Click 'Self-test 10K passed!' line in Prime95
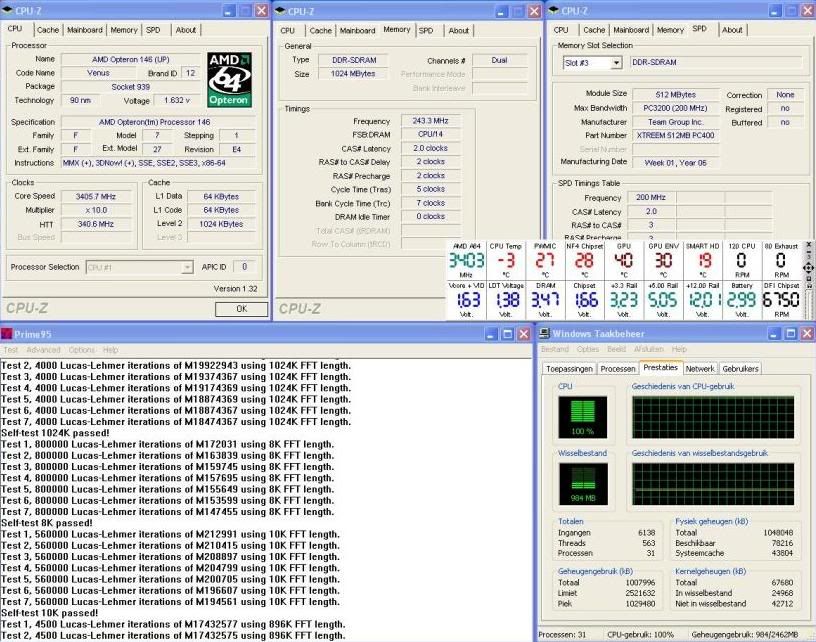 click(x=49, y=613)
